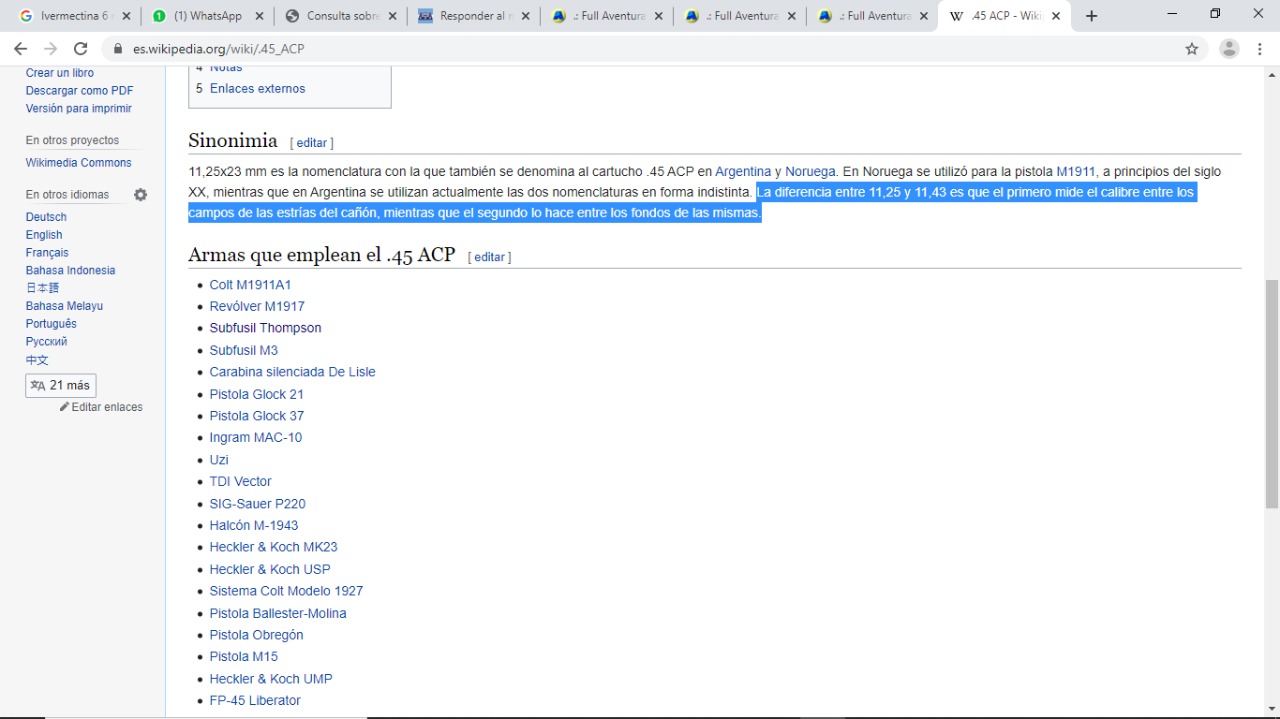Viewport: 1280px width, 719px height.
Task: Open Pistola Glock 21 article
Action: tap(256, 395)
